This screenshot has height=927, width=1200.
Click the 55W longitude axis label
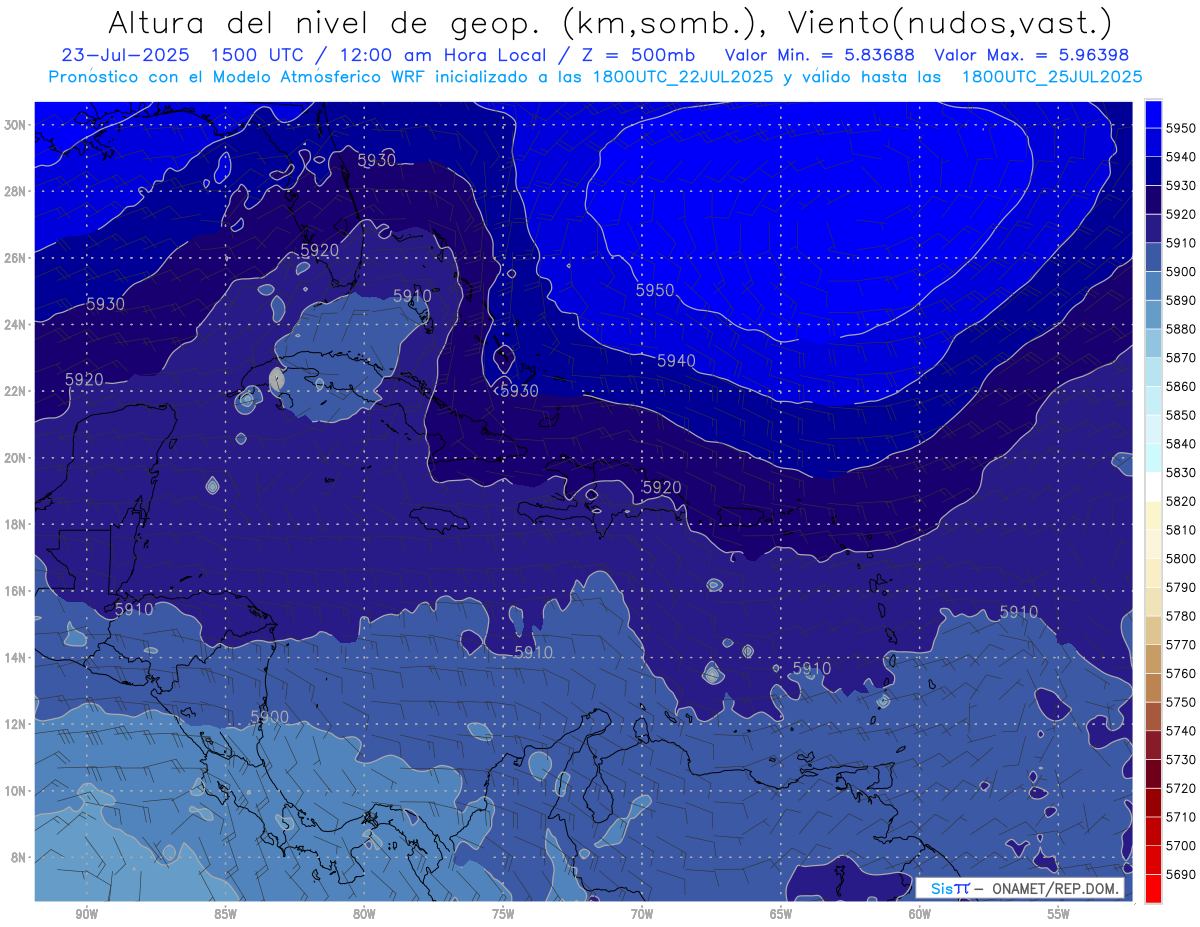tap(1059, 913)
